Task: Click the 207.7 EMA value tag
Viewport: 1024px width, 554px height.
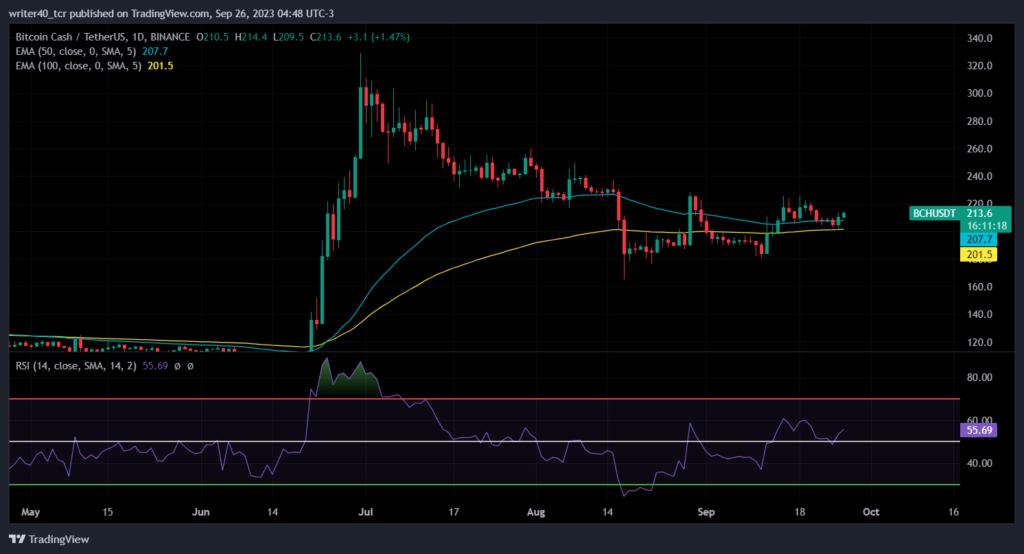Action: 978,240
